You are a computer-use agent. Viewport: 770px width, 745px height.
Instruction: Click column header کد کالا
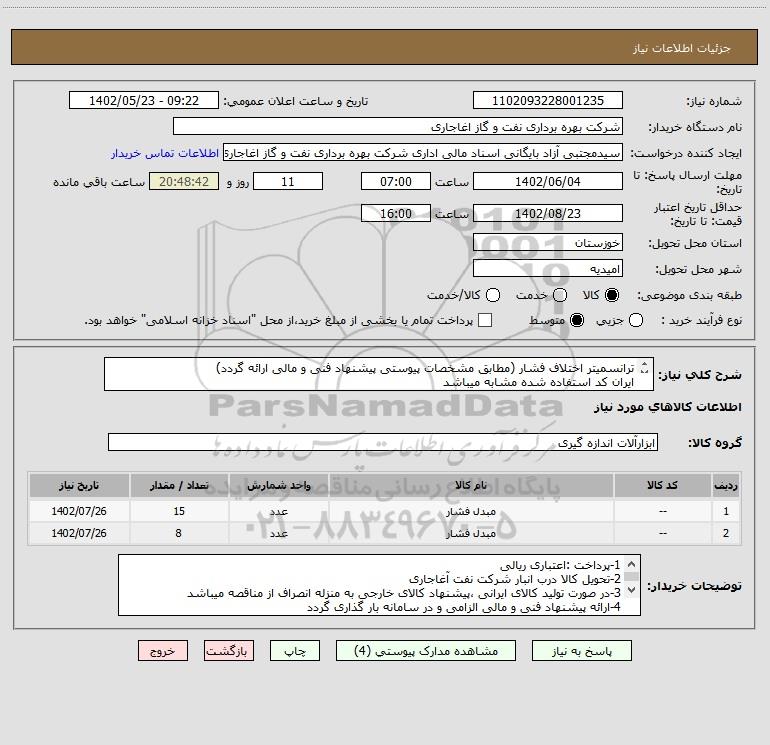[662, 485]
